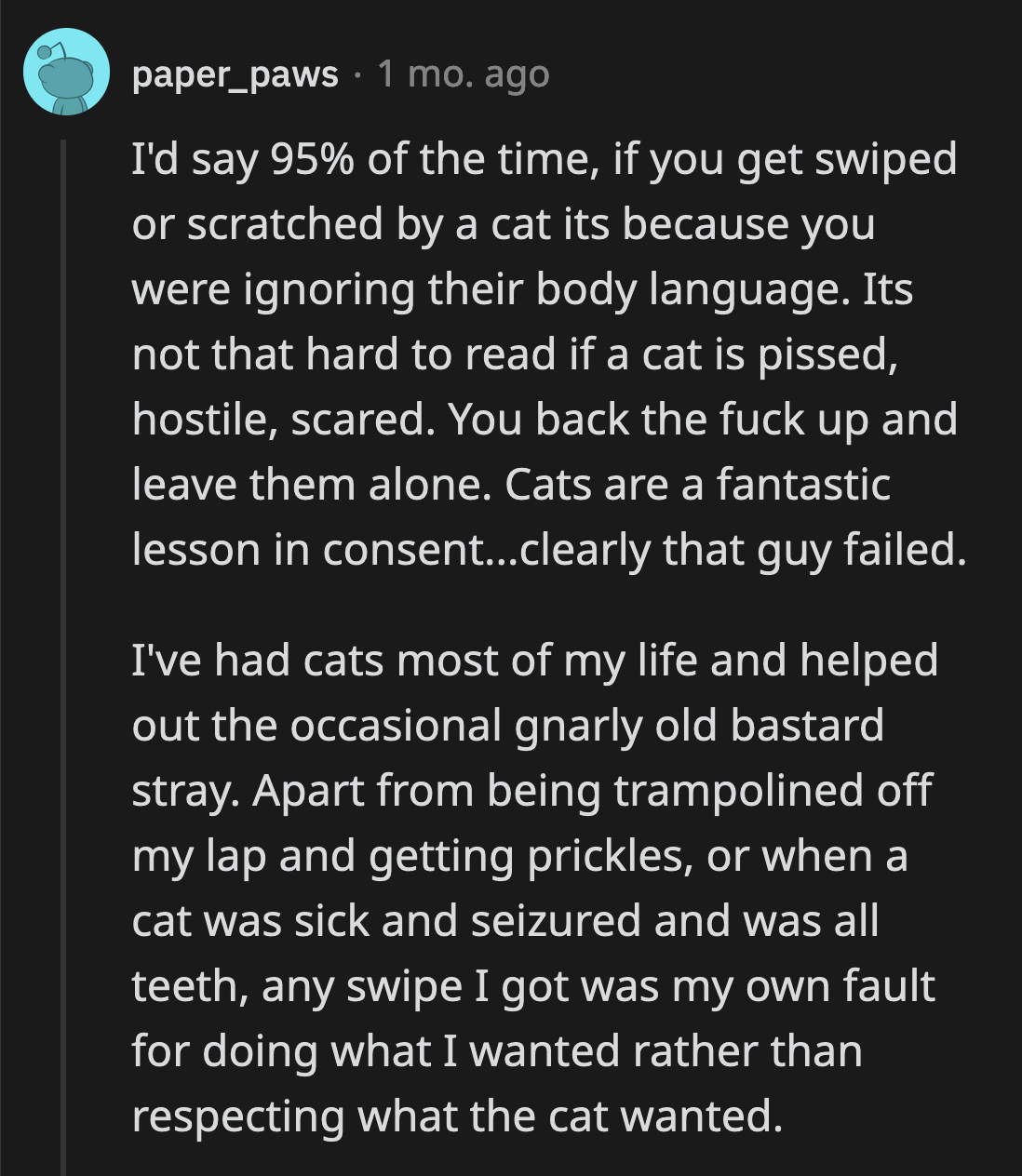Open the paper_paws username profile link
This screenshot has width=1022, height=1176.
(x=235, y=74)
